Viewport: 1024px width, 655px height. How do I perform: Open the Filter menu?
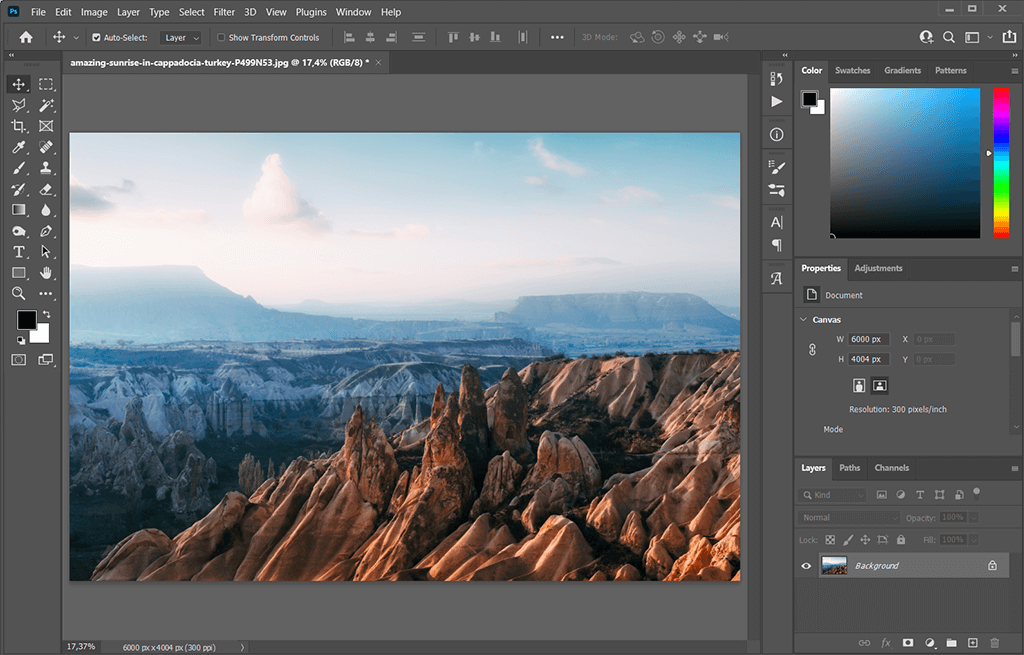[x=224, y=12]
